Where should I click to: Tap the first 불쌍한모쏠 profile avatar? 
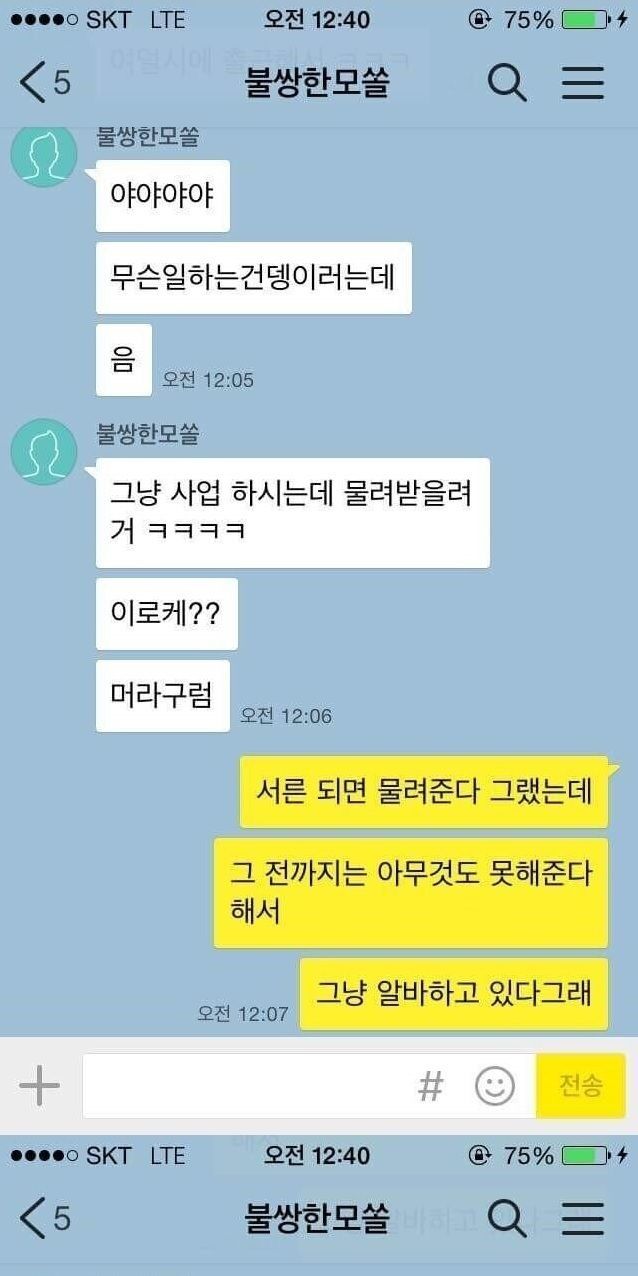pyautogui.click(x=44, y=154)
